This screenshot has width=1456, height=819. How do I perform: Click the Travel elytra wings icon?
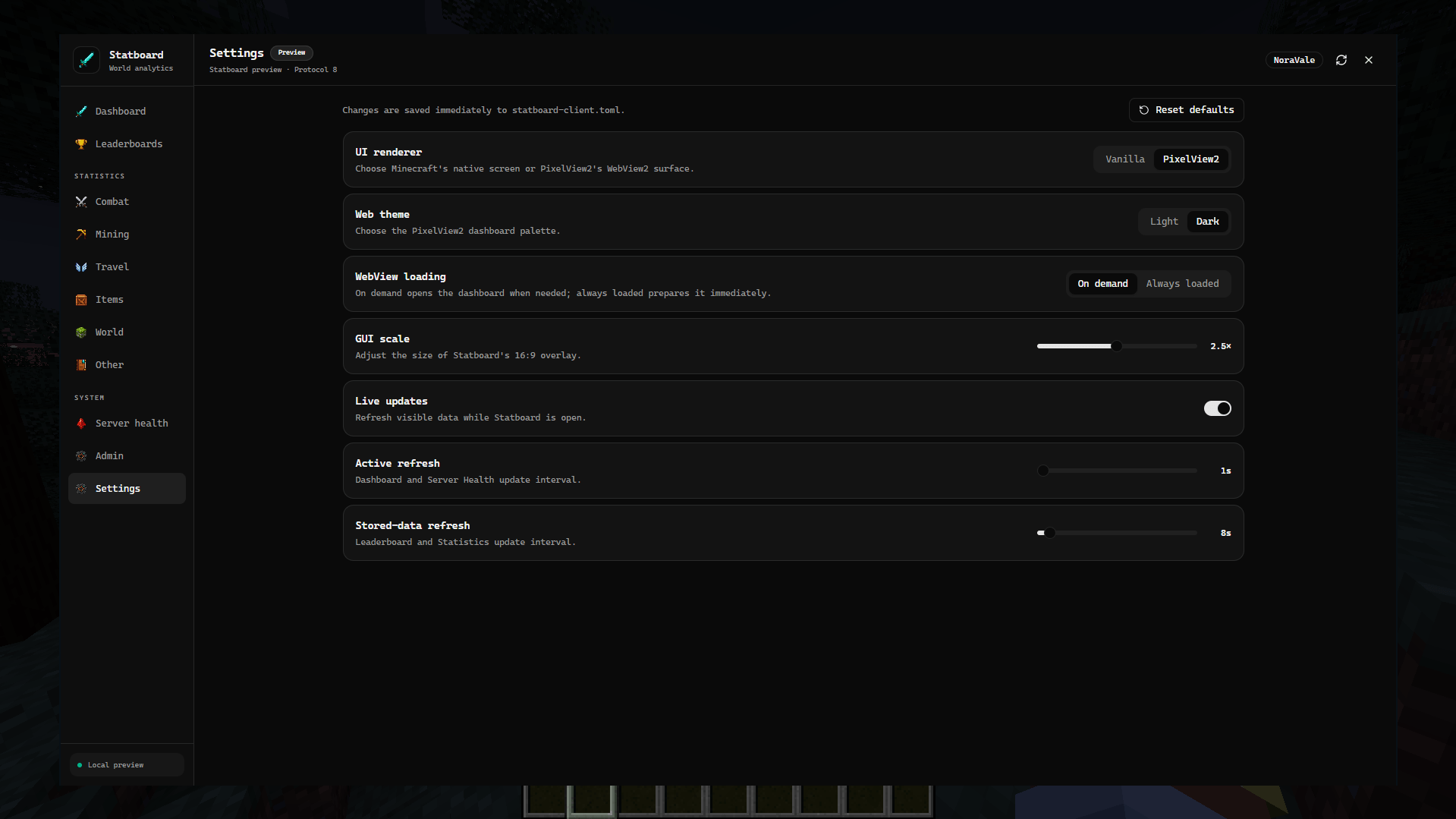[x=81, y=267]
